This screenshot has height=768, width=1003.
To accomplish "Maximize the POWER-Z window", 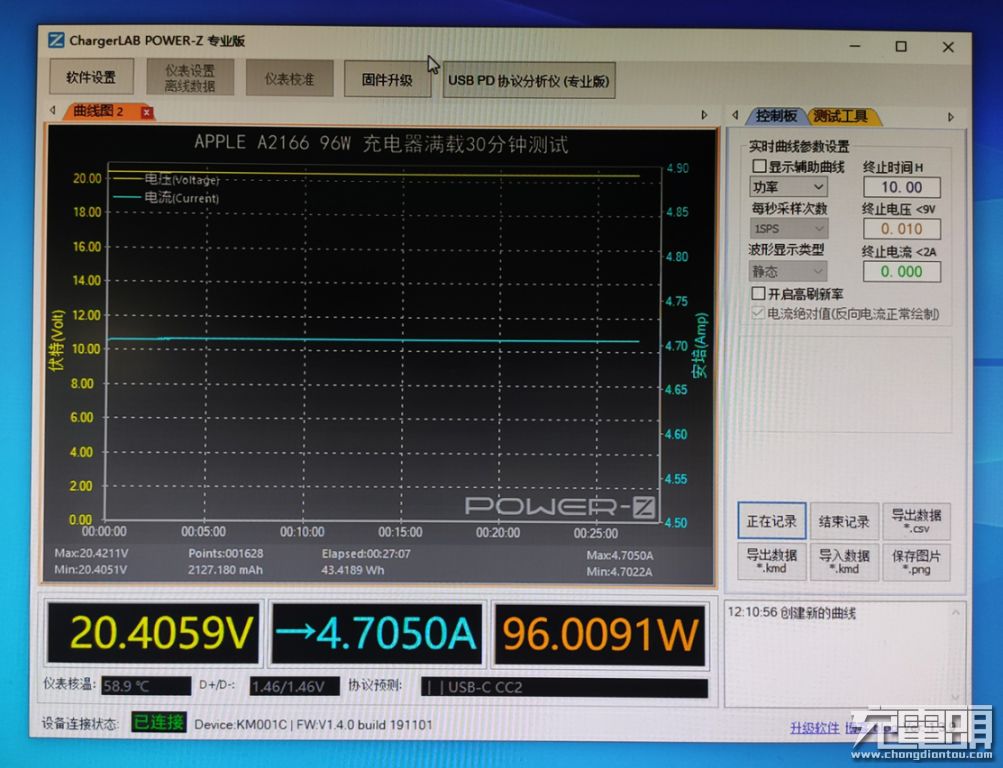I will point(901,46).
